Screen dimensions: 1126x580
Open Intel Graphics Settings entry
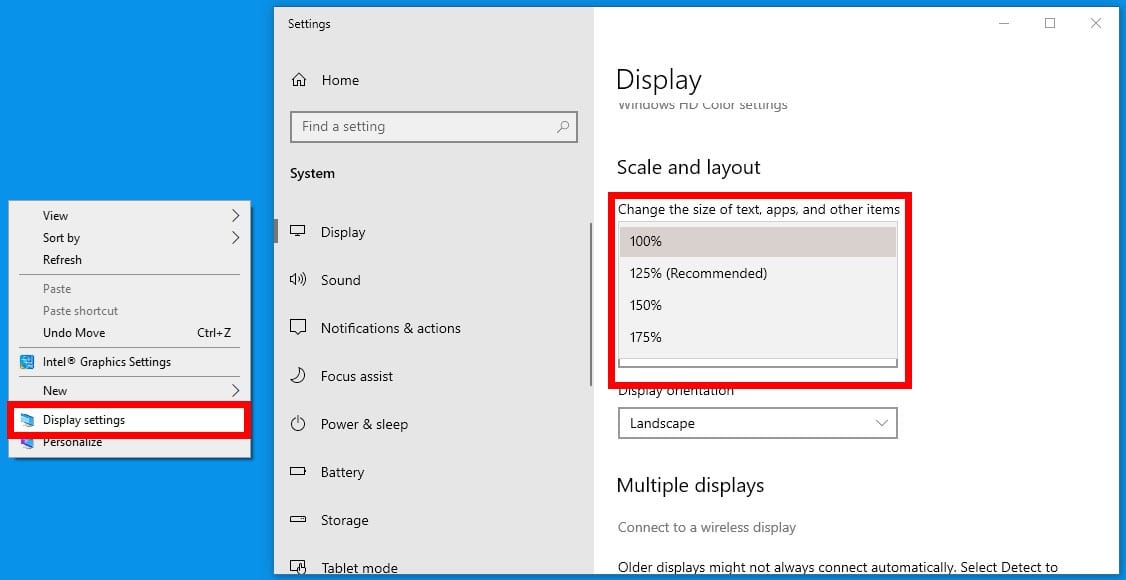tap(106, 362)
